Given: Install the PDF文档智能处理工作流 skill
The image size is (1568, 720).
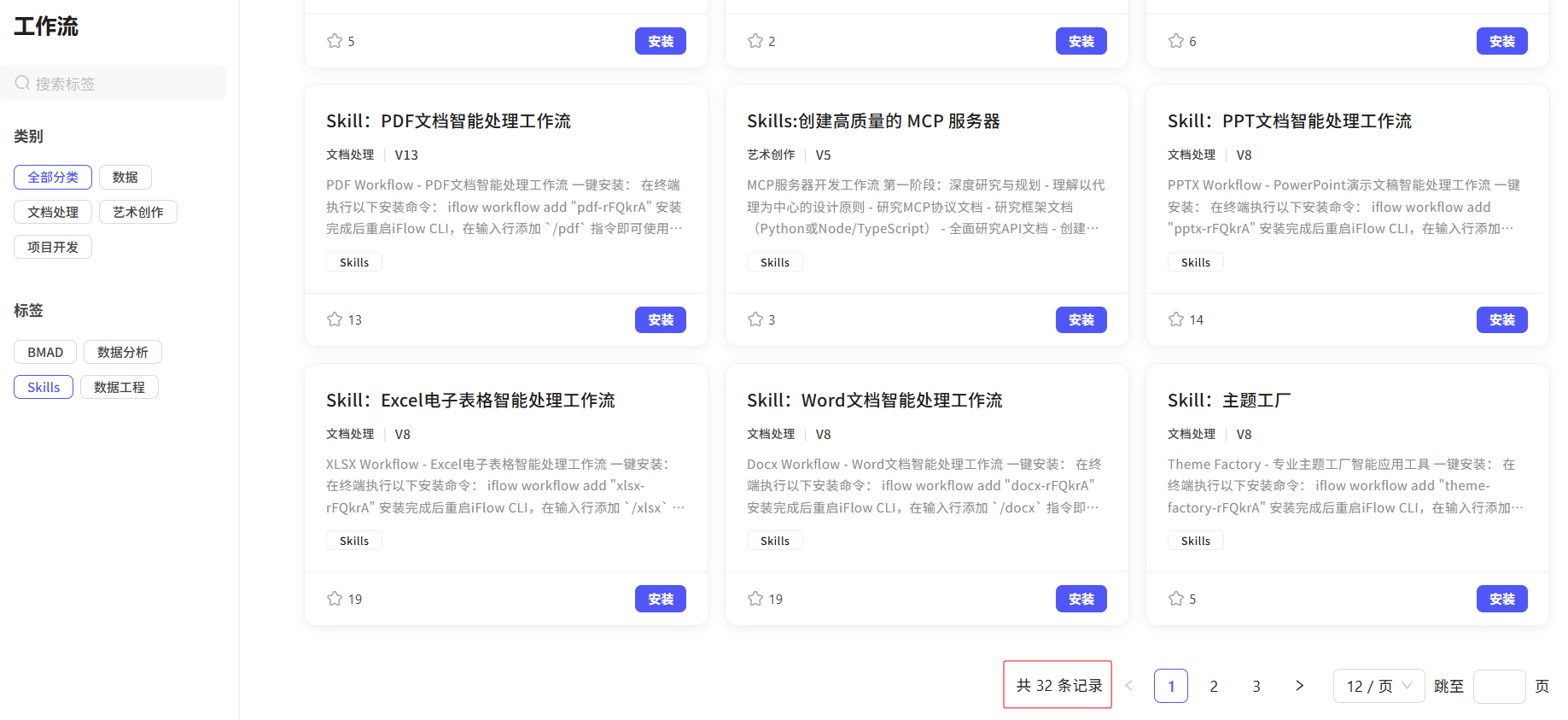Looking at the screenshot, I should pos(660,320).
